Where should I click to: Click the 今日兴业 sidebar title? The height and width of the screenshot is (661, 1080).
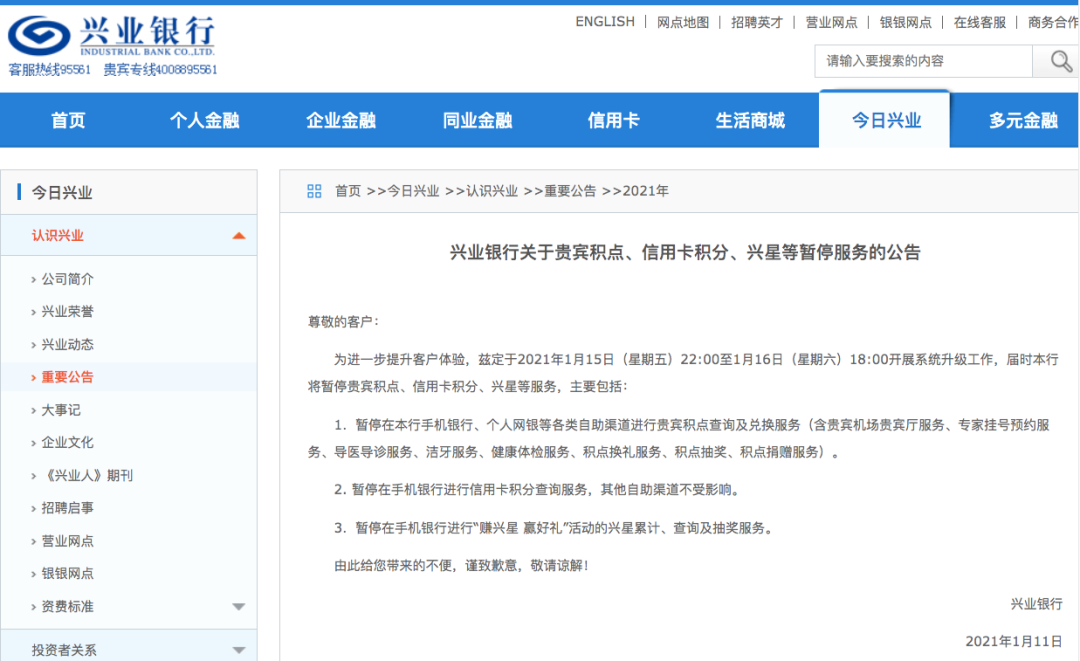tap(61, 192)
